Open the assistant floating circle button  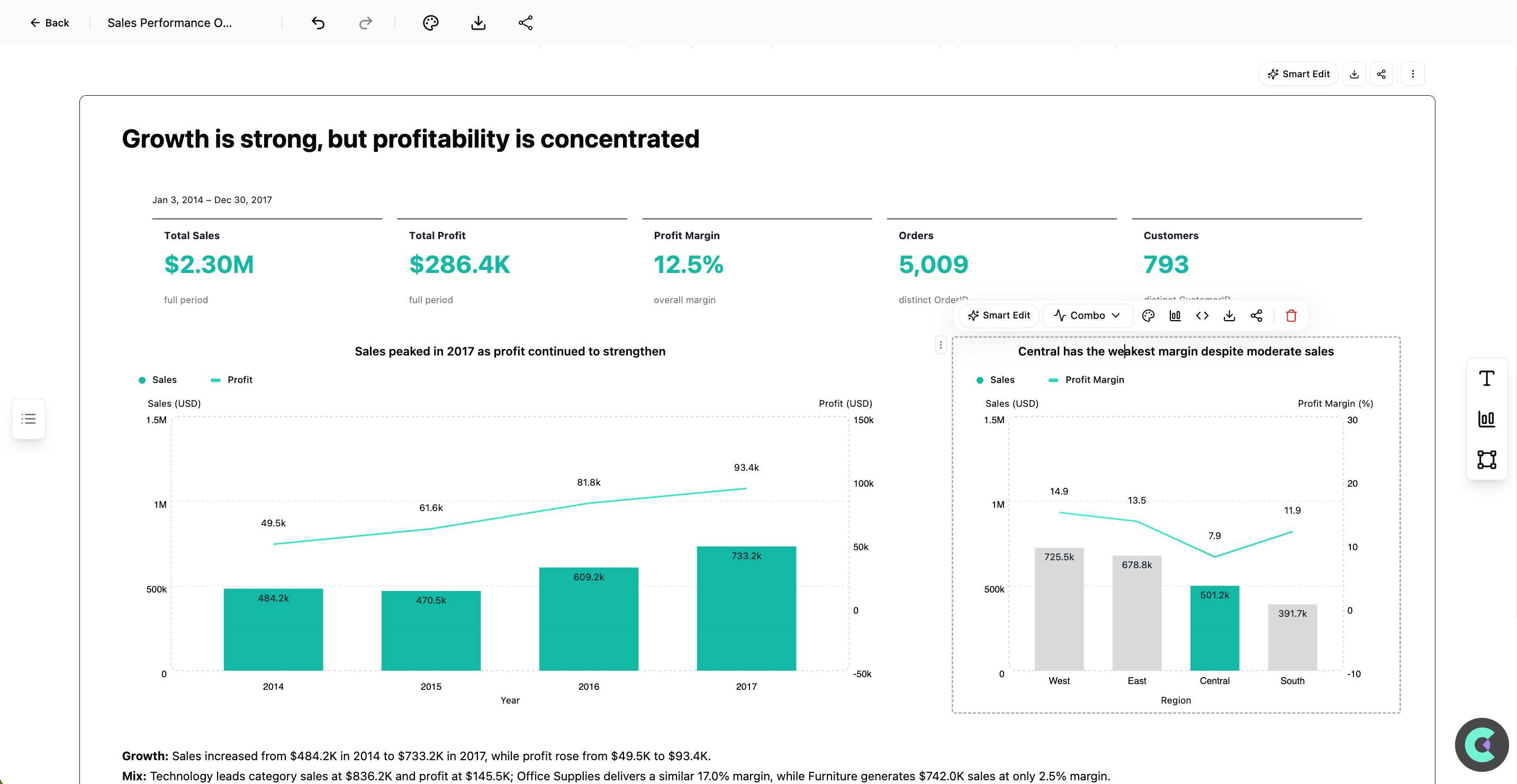[x=1482, y=744]
